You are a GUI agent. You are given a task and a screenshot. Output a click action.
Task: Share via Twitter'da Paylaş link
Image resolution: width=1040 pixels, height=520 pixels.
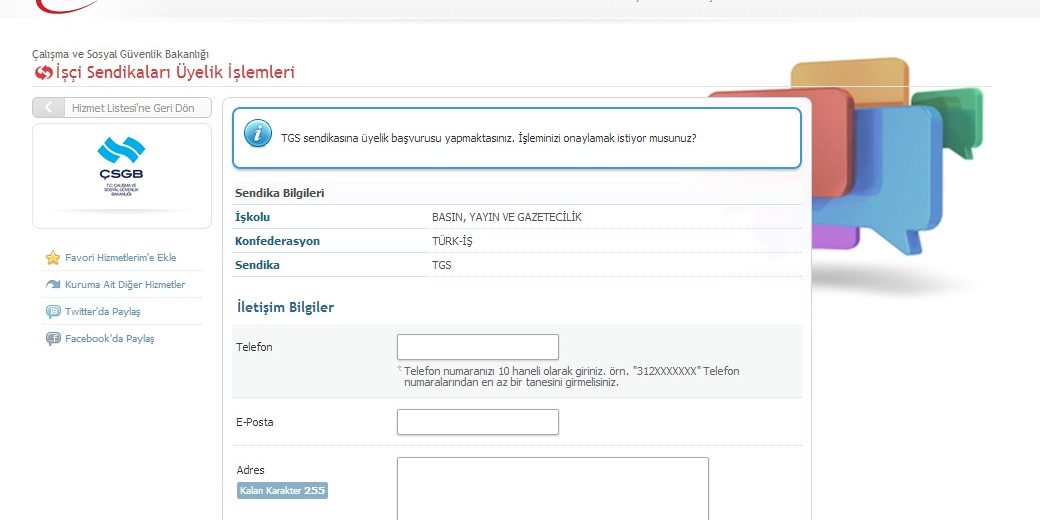pyautogui.click(x=102, y=312)
